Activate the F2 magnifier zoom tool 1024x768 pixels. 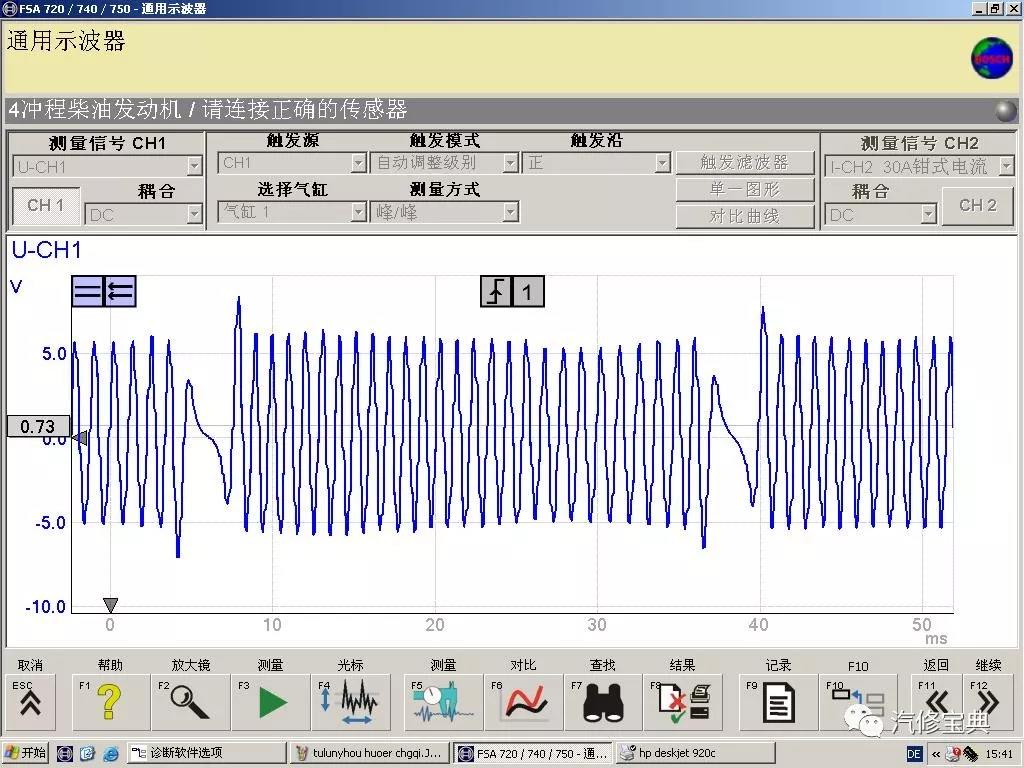tap(190, 703)
